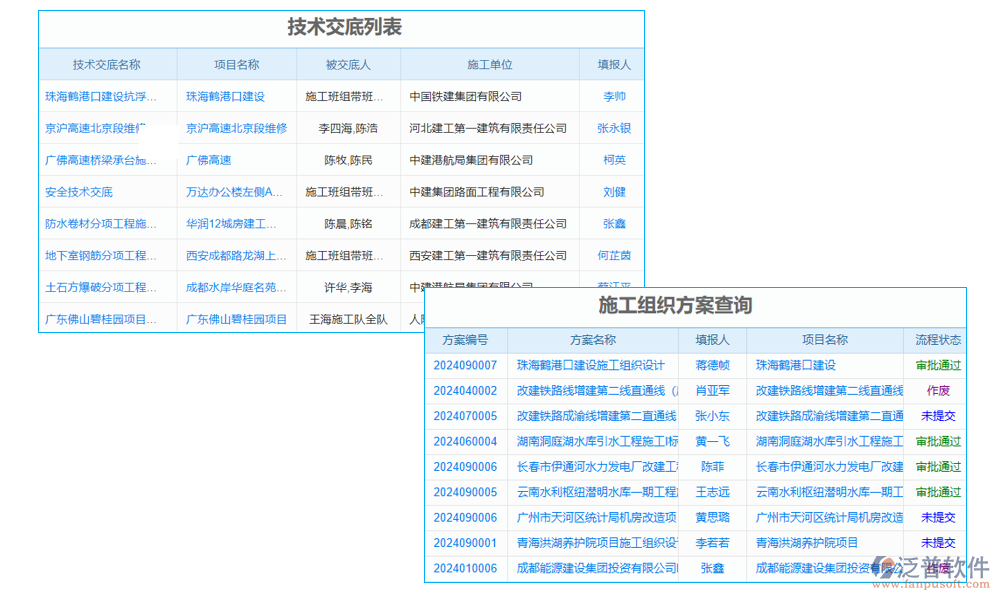The width and height of the screenshot is (1000, 600).
Task: Open the 京沪高速北京段维修 project link
Action: coord(236,128)
